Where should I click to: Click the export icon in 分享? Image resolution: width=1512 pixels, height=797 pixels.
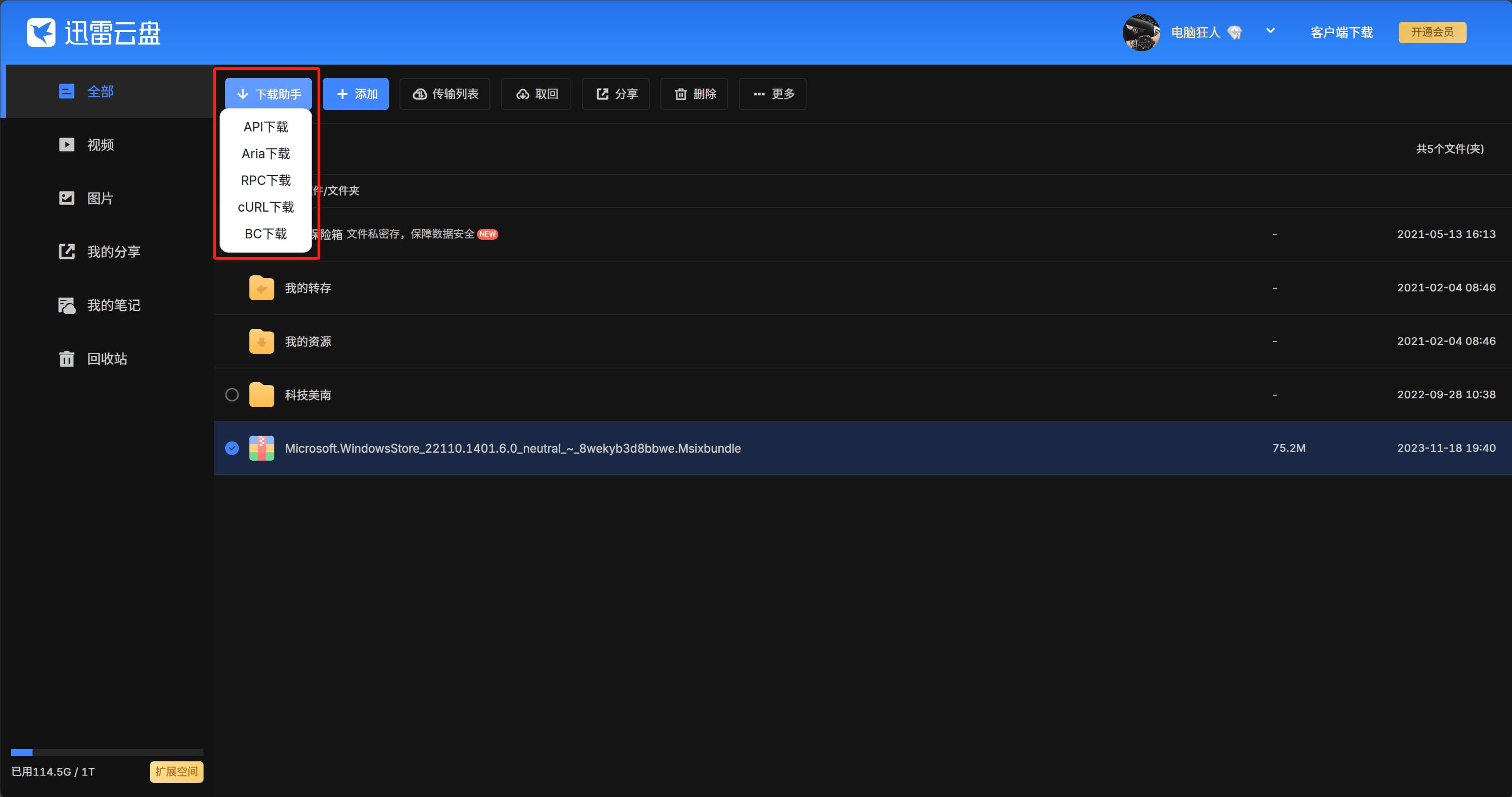[602, 94]
